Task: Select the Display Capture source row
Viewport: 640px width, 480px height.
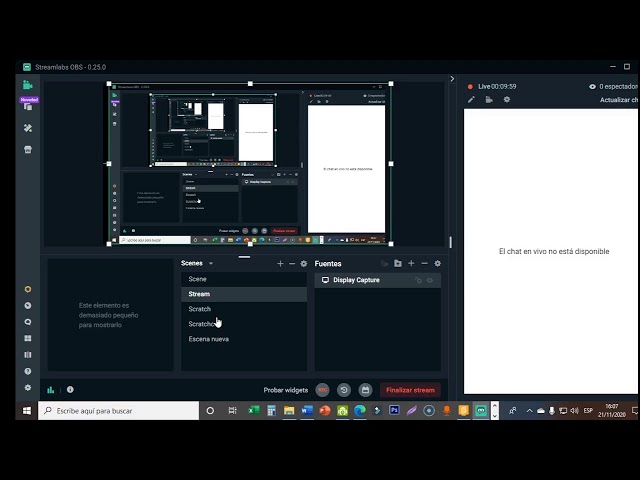Action: point(378,280)
